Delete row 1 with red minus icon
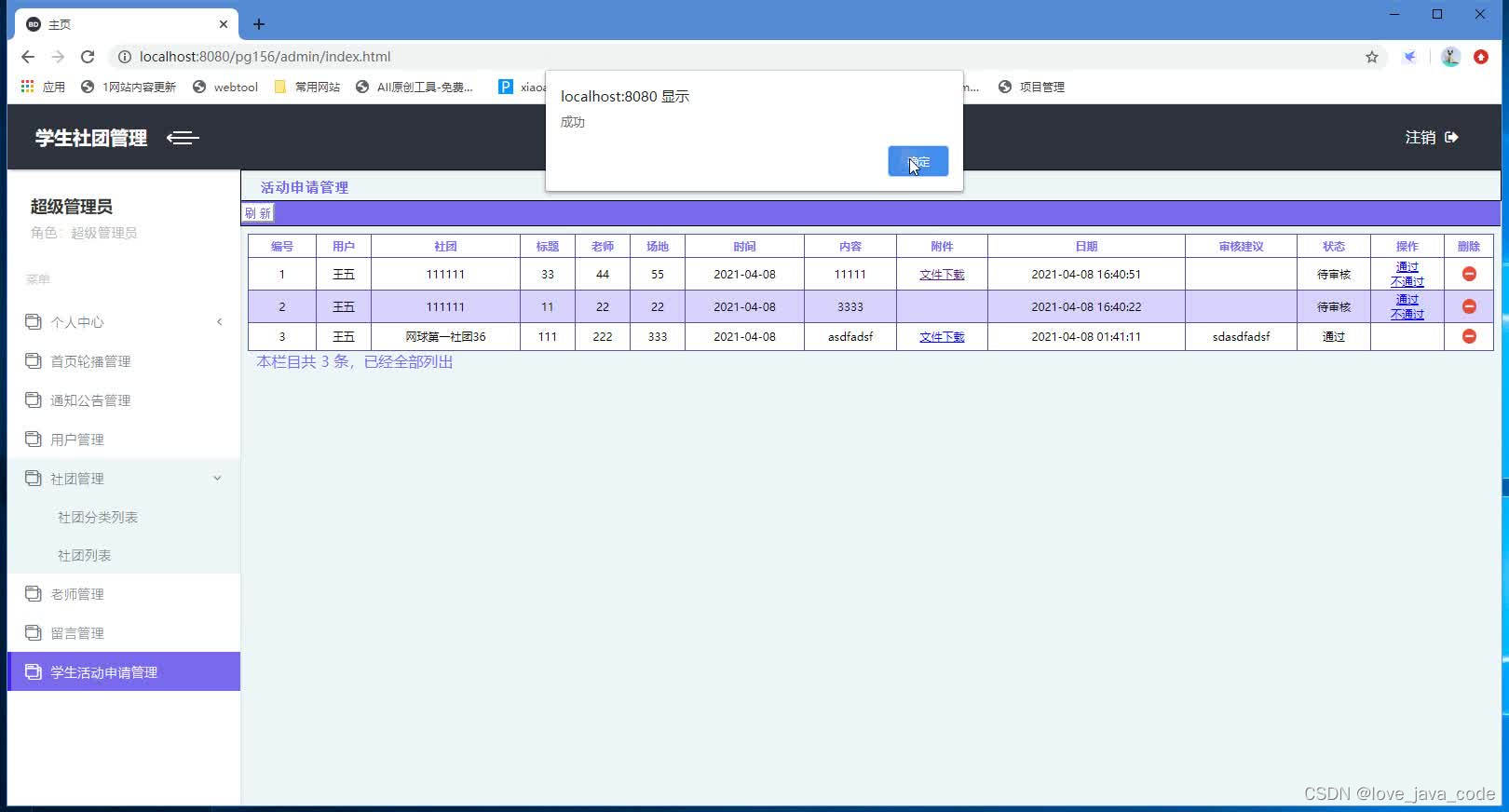The image size is (1509, 812). point(1469,274)
